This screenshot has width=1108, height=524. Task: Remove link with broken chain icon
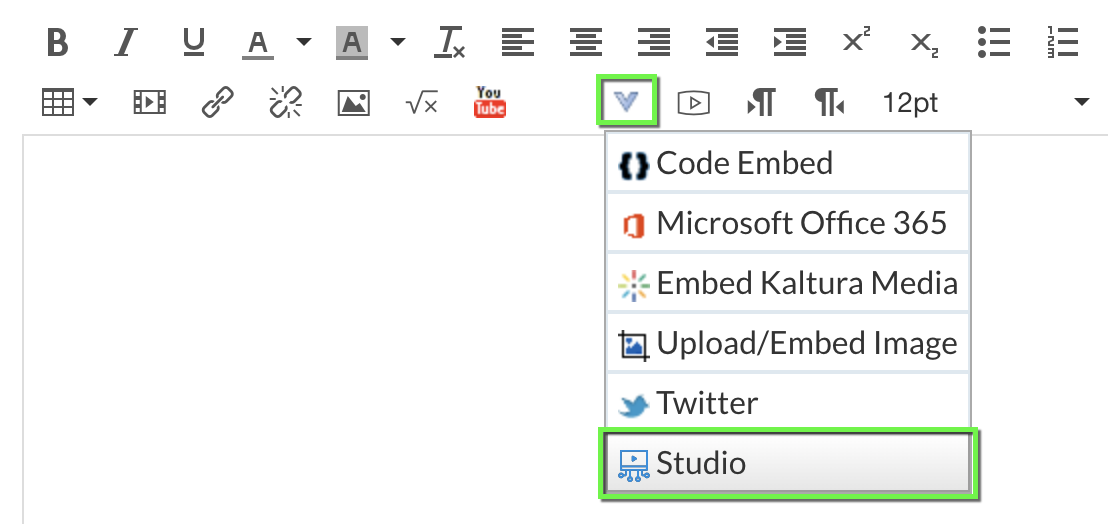[x=286, y=103]
